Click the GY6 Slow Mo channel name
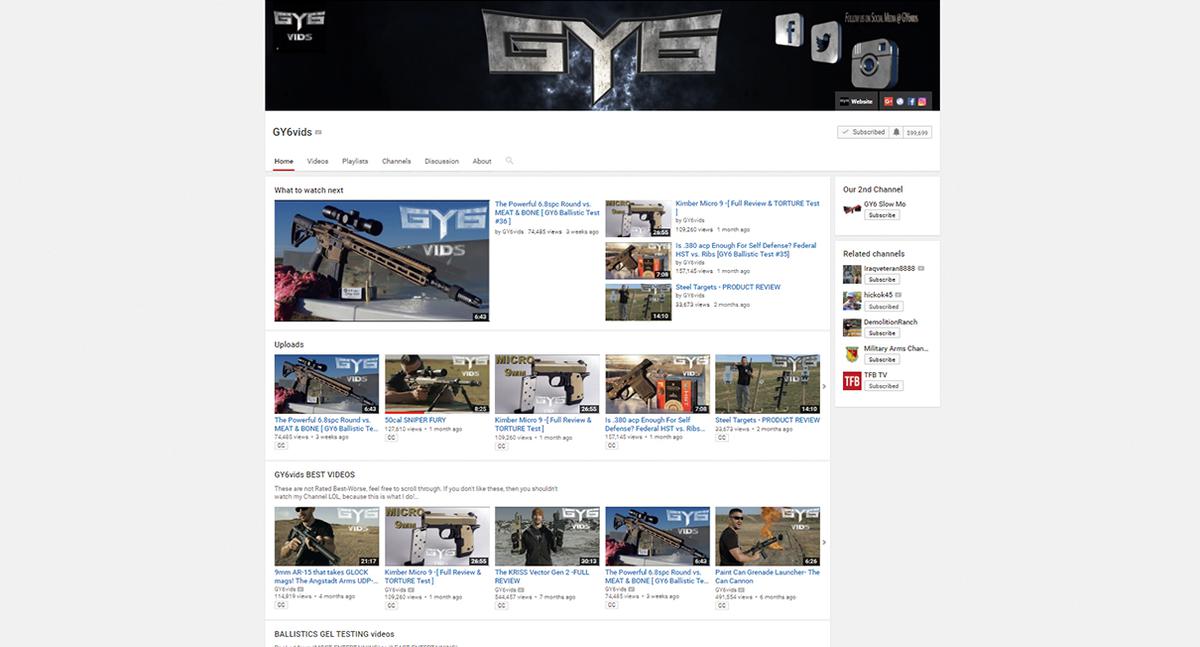Image resolution: width=1200 pixels, height=647 pixels. tap(885, 204)
